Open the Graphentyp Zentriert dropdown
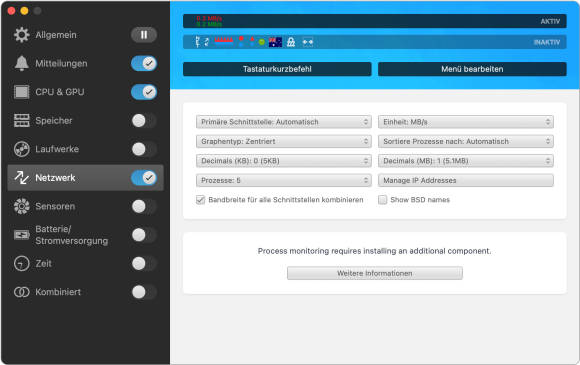The width and height of the screenshot is (580, 365). [284, 141]
